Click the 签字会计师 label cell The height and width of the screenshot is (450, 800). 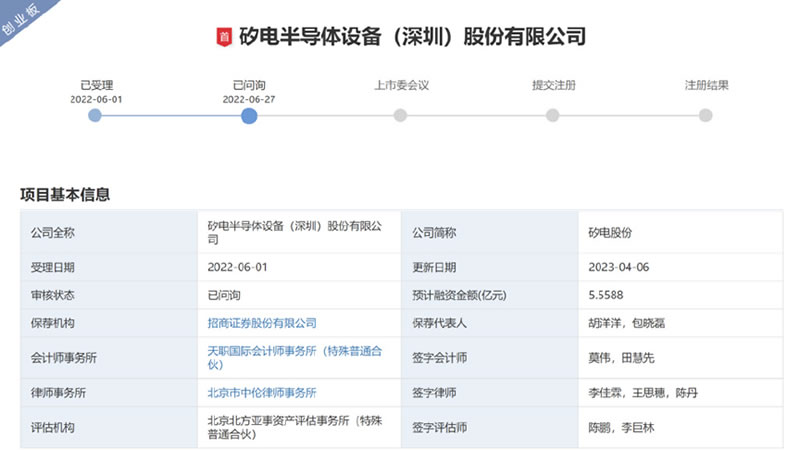click(x=490, y=358)
